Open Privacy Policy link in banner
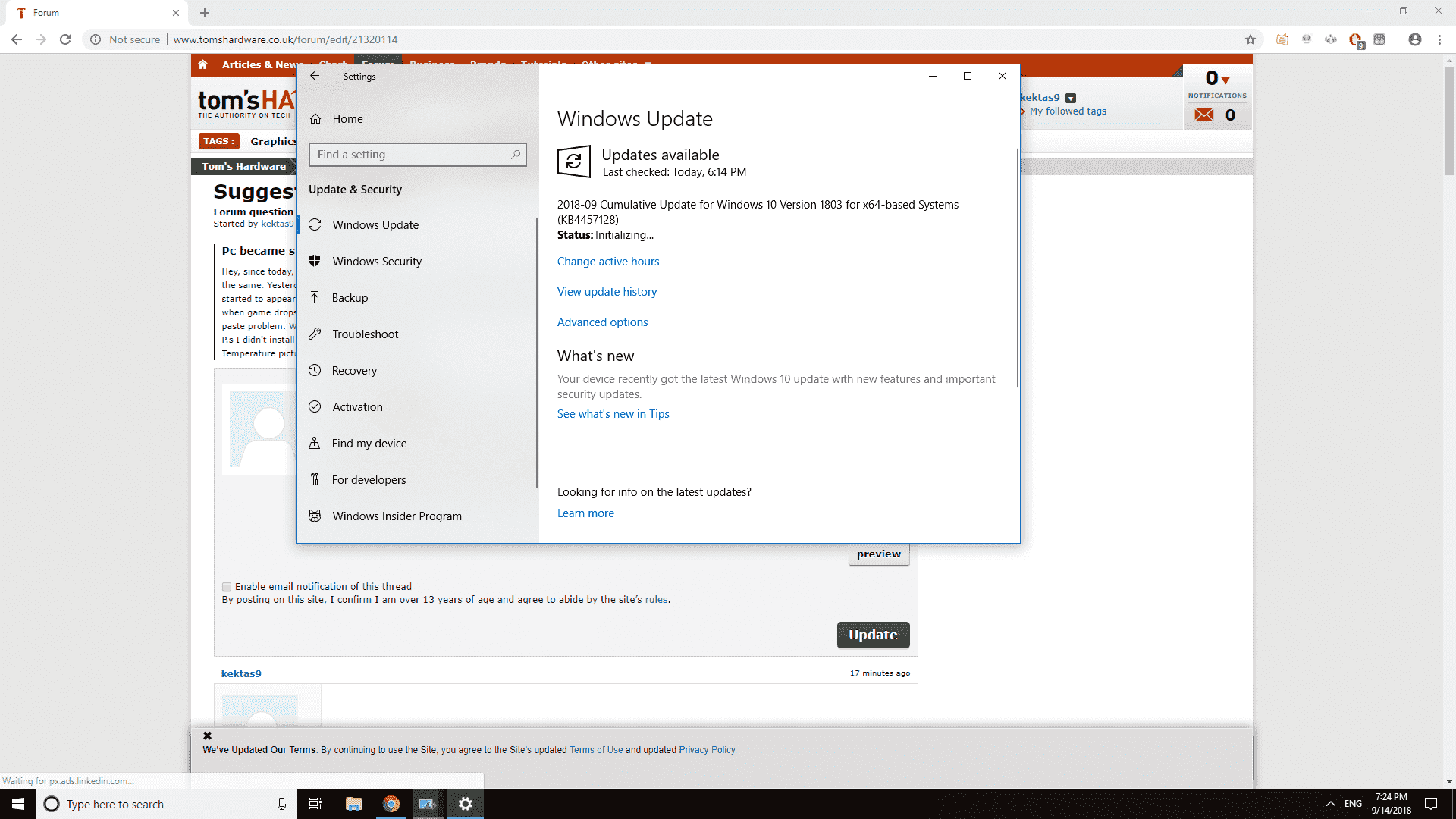The width and height of the screenshot is (1456, 819). pyautogui.click(x=707, y=750)
